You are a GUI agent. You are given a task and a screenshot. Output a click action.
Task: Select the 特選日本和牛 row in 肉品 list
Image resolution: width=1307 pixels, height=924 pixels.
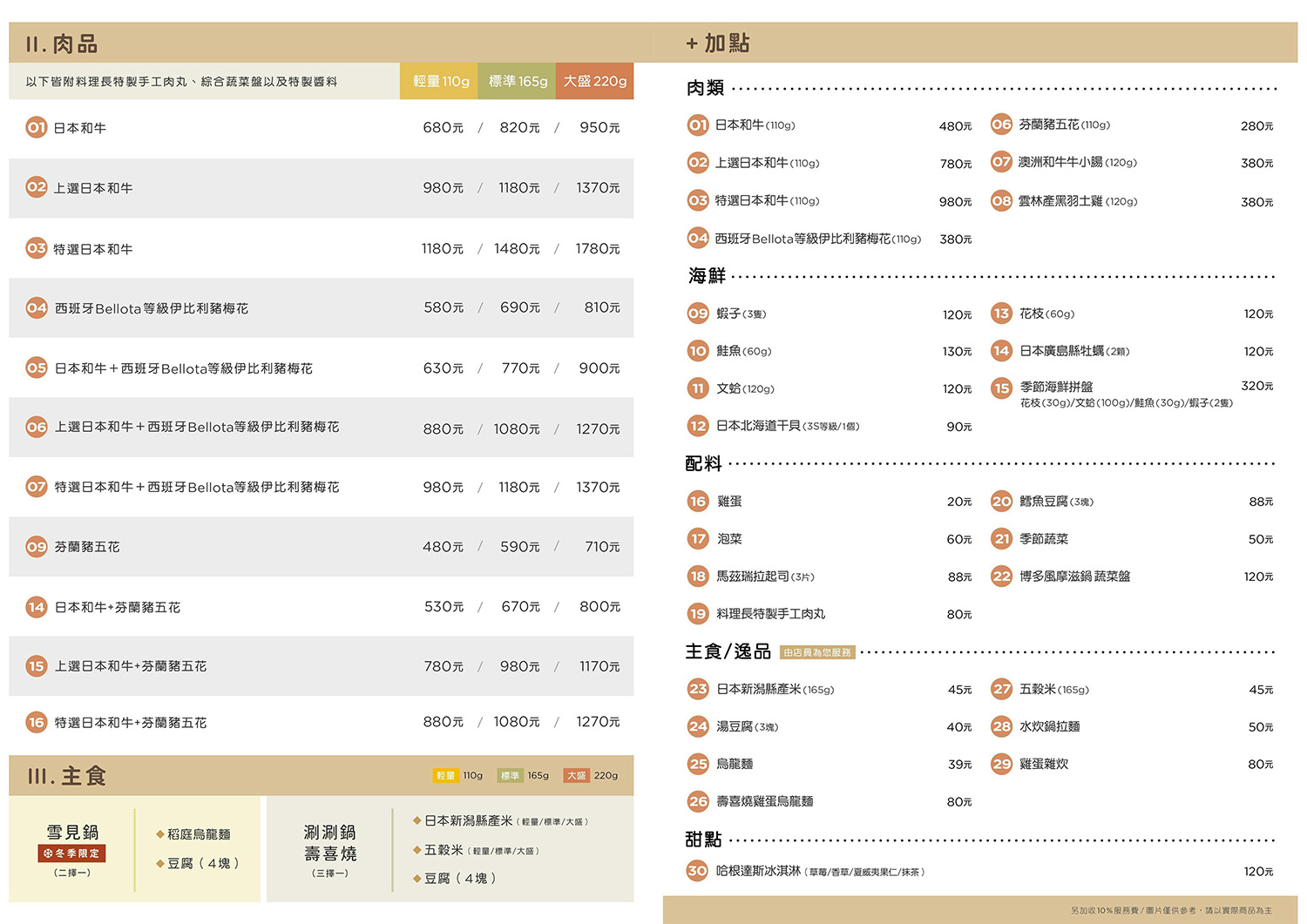click(x=322, y=248)
